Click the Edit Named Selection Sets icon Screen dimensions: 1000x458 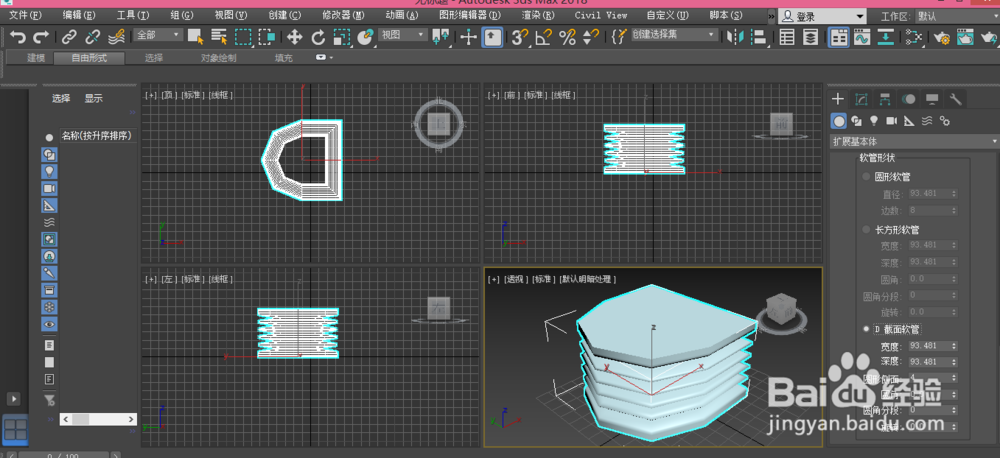(619, 37)
